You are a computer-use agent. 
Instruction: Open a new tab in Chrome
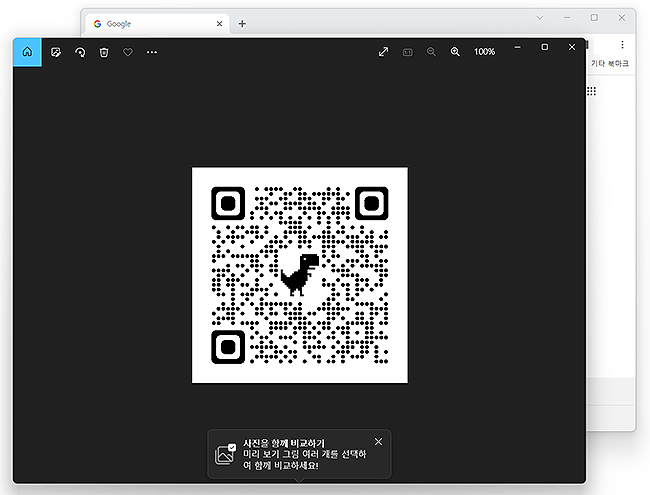(x=242, y=24)
